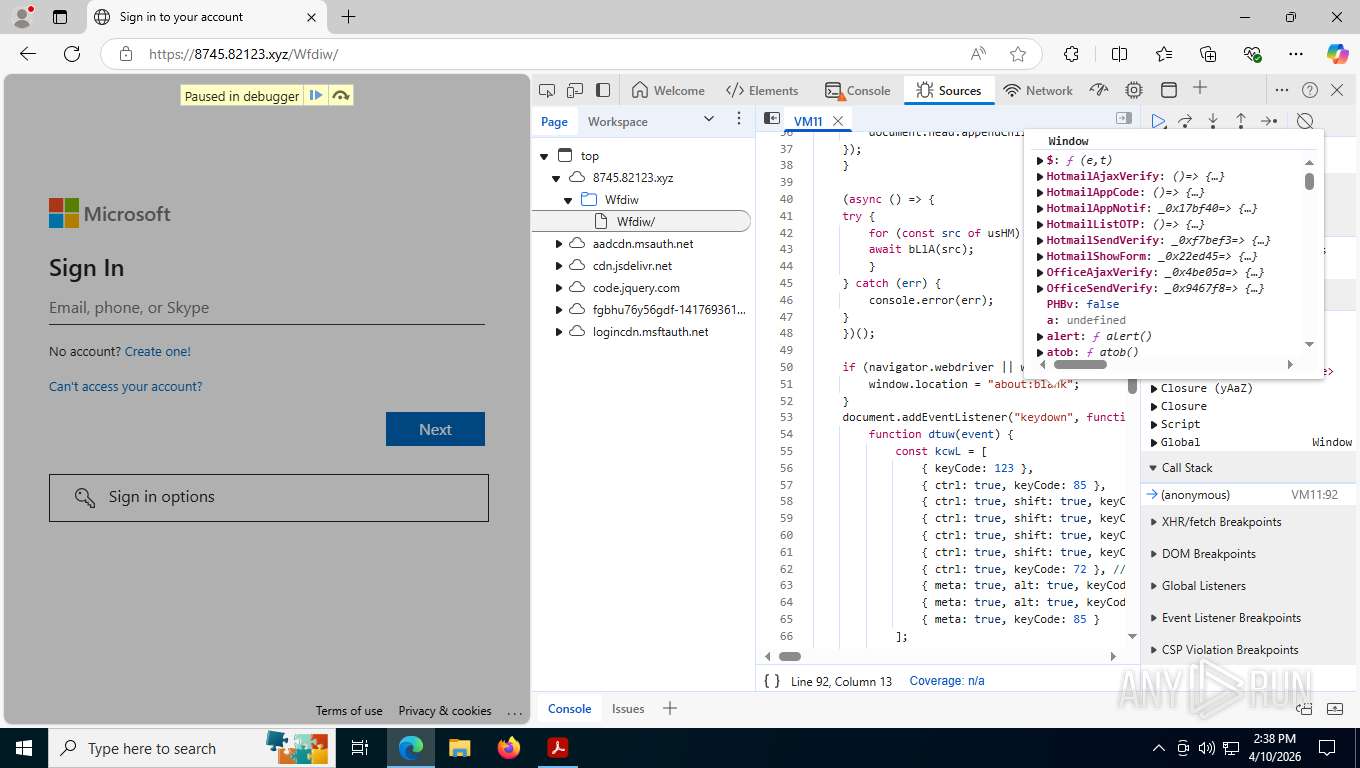Screen dimensions: 1360x768
Task: Expand the Closure (yAaZ) scope
Action: click(1155, 388)
